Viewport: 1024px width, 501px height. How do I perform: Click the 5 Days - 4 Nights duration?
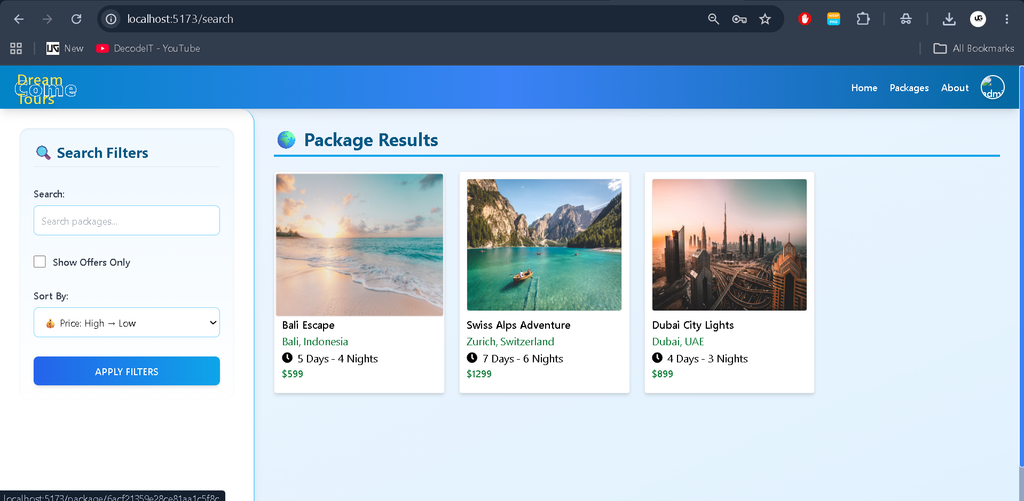point(330,359)
